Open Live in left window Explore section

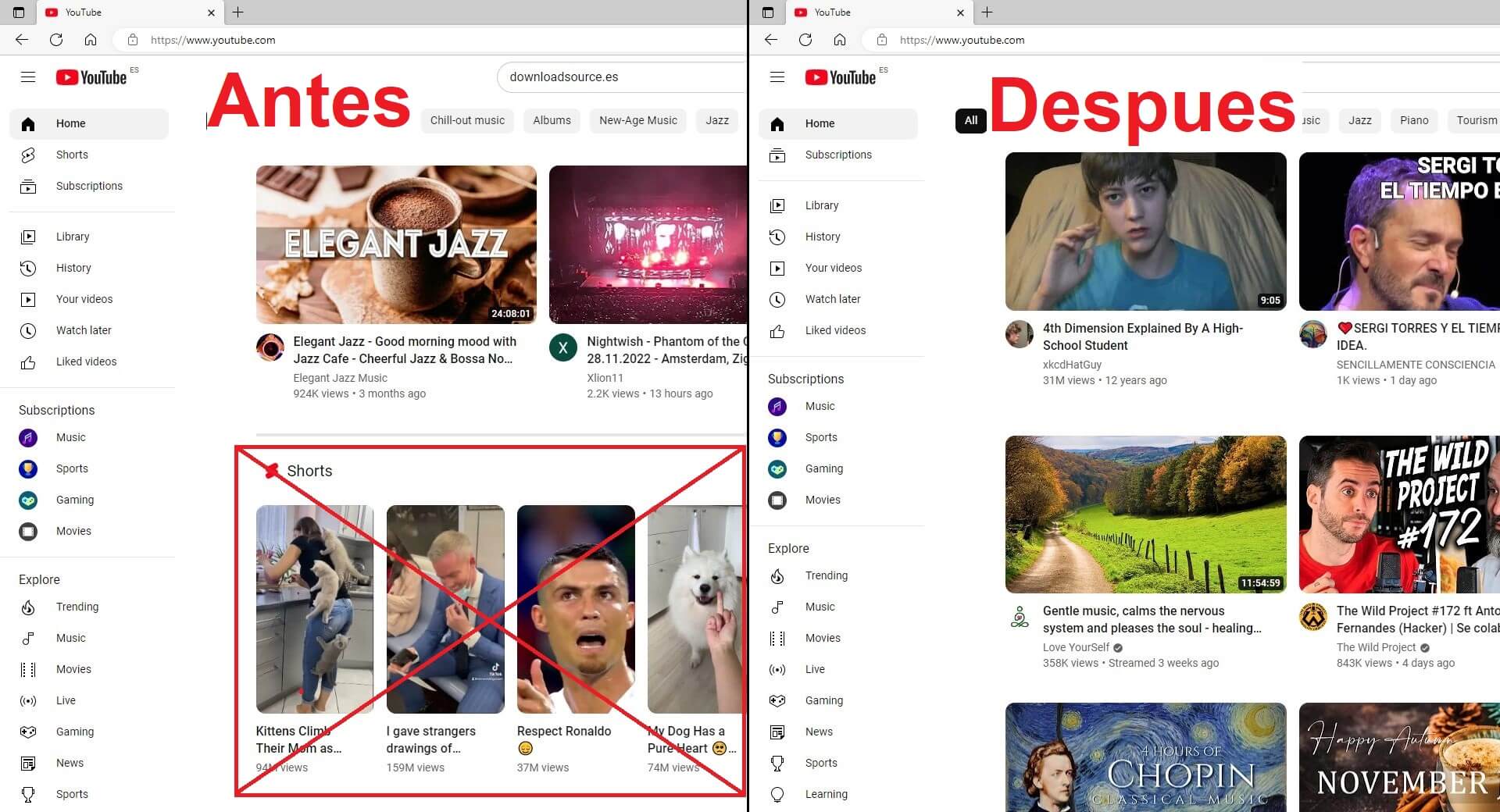89,700
